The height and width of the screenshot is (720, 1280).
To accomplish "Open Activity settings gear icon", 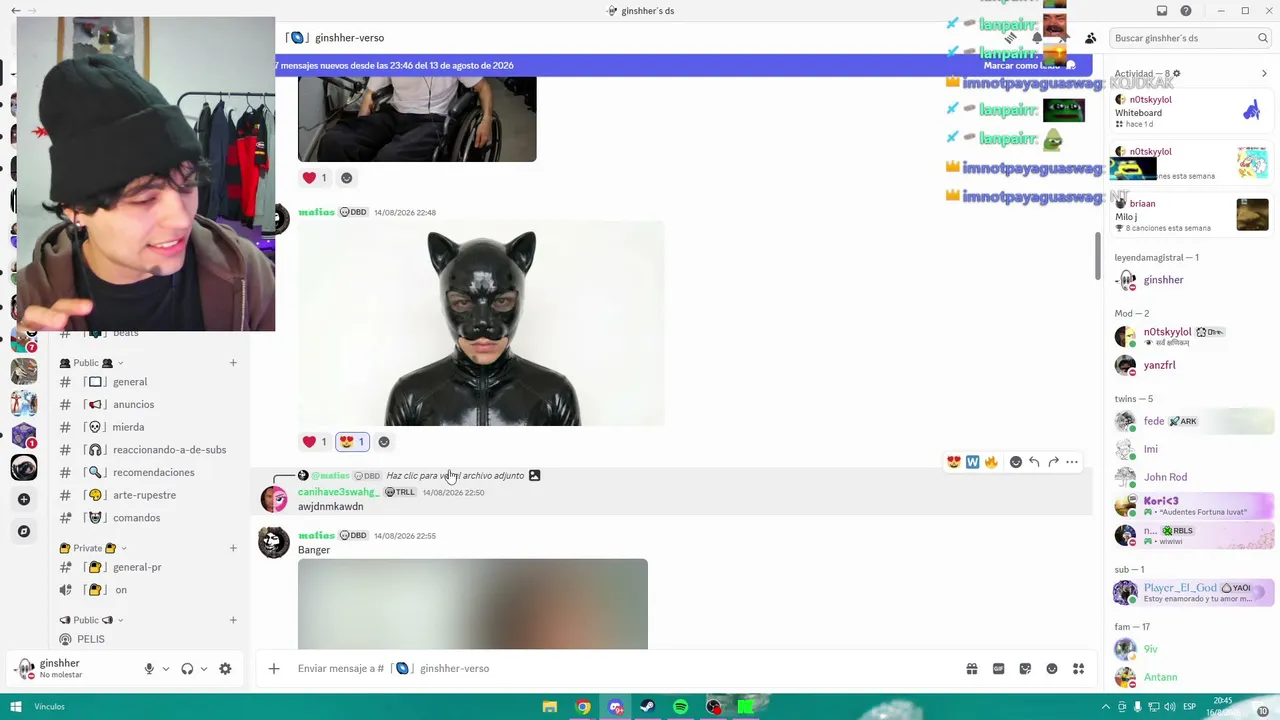I will 1176,74.
